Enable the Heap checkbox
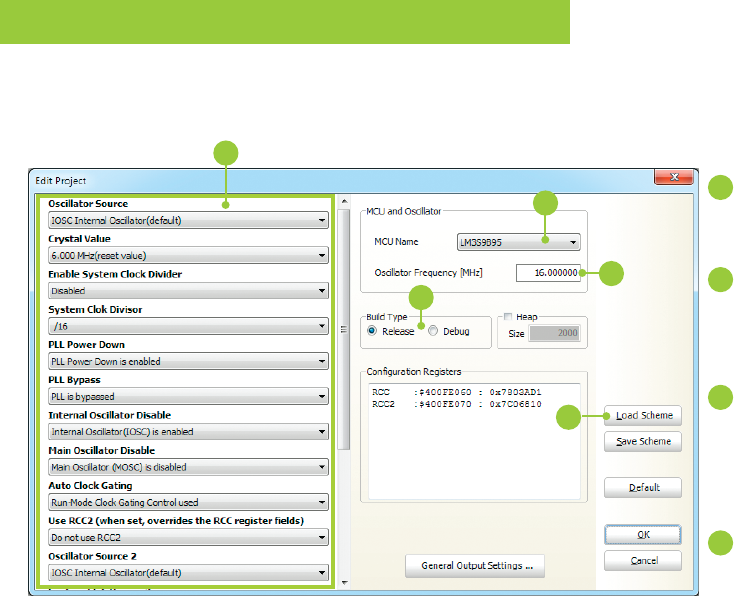The height and width of the screenshot is (596, 734). [x=508, y=316]
